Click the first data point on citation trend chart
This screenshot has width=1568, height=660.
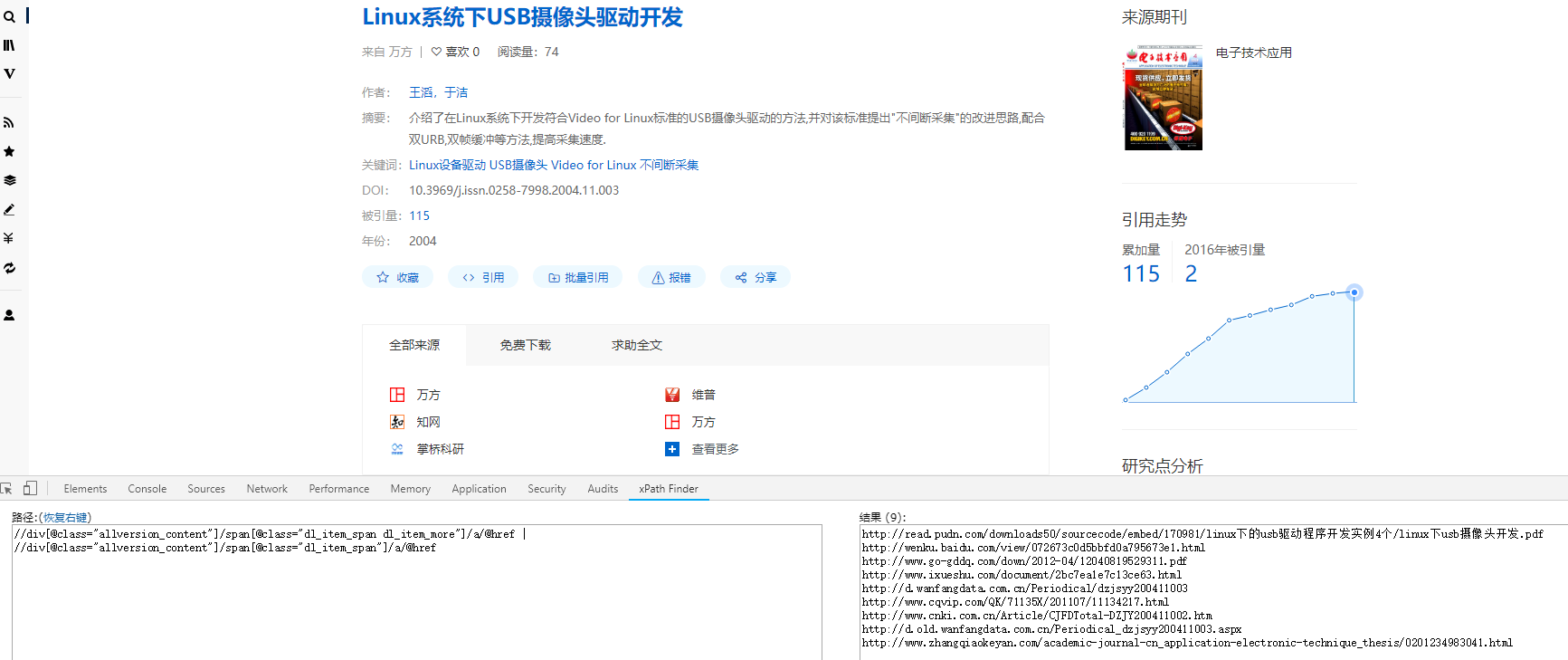tap(1126, 400)
